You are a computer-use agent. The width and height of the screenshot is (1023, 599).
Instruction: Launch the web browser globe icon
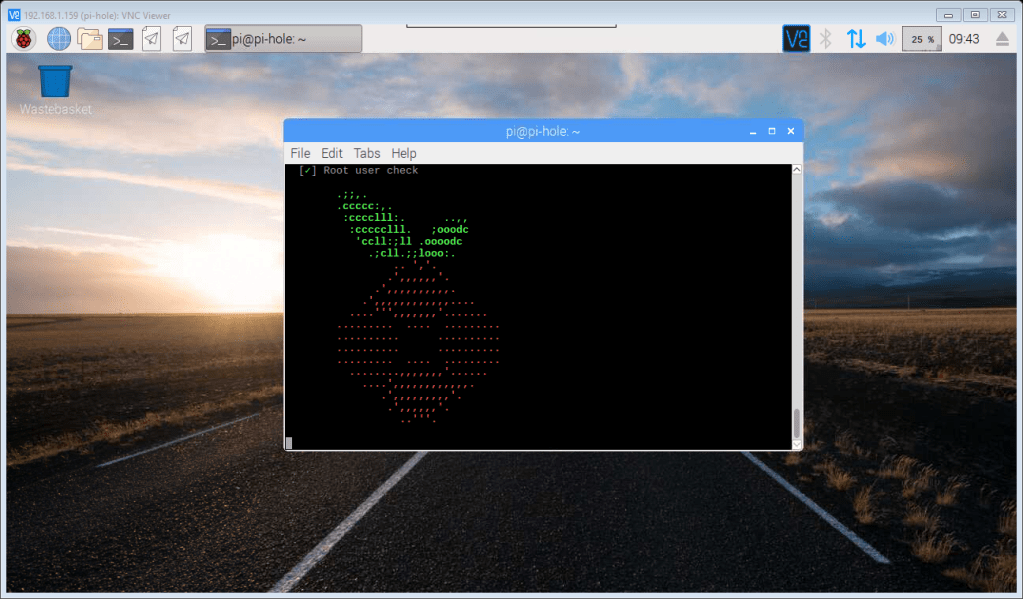tap(59, 39)
